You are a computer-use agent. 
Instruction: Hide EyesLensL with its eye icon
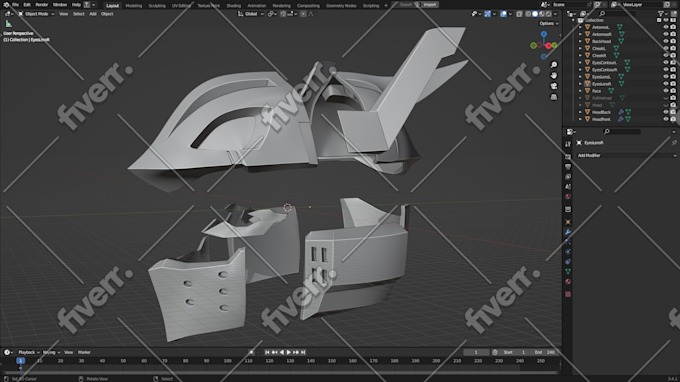666,76
